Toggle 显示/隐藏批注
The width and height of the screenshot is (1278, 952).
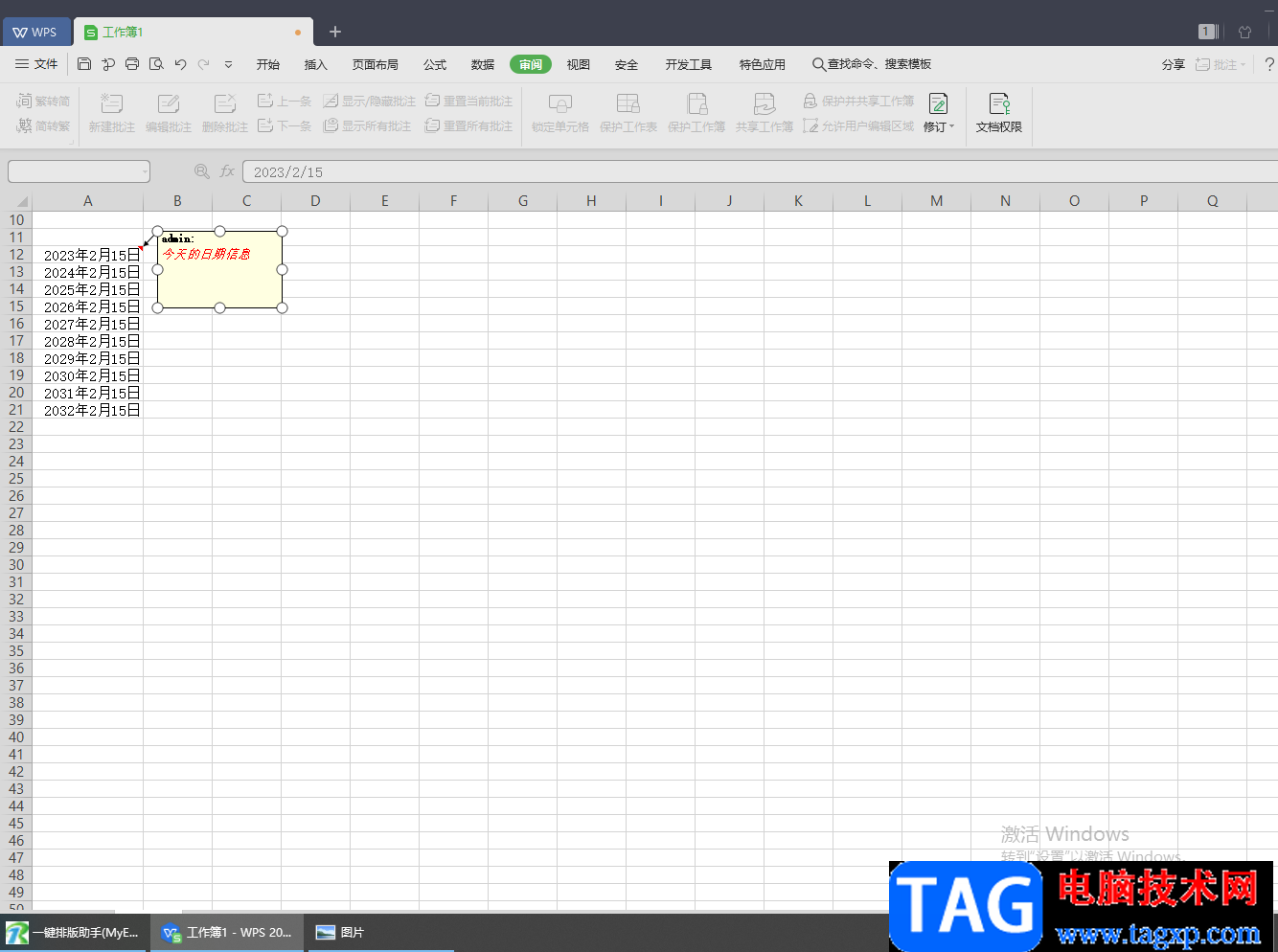pyautogui.click(x=370, y=101)
